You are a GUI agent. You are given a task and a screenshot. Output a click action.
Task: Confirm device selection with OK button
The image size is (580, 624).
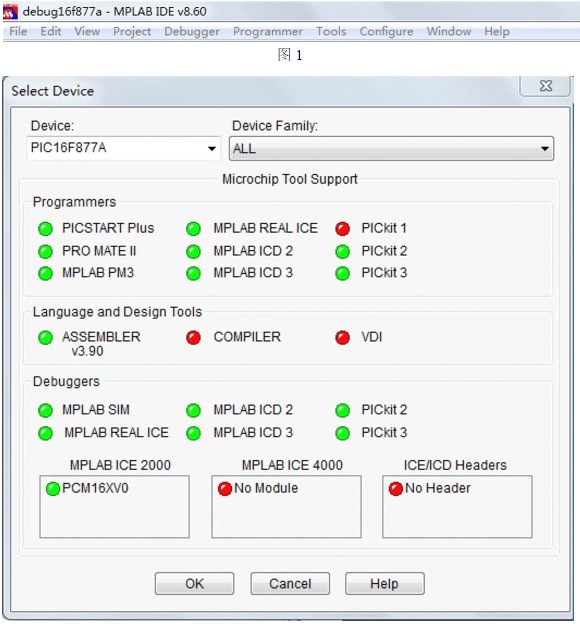(194, 583)
